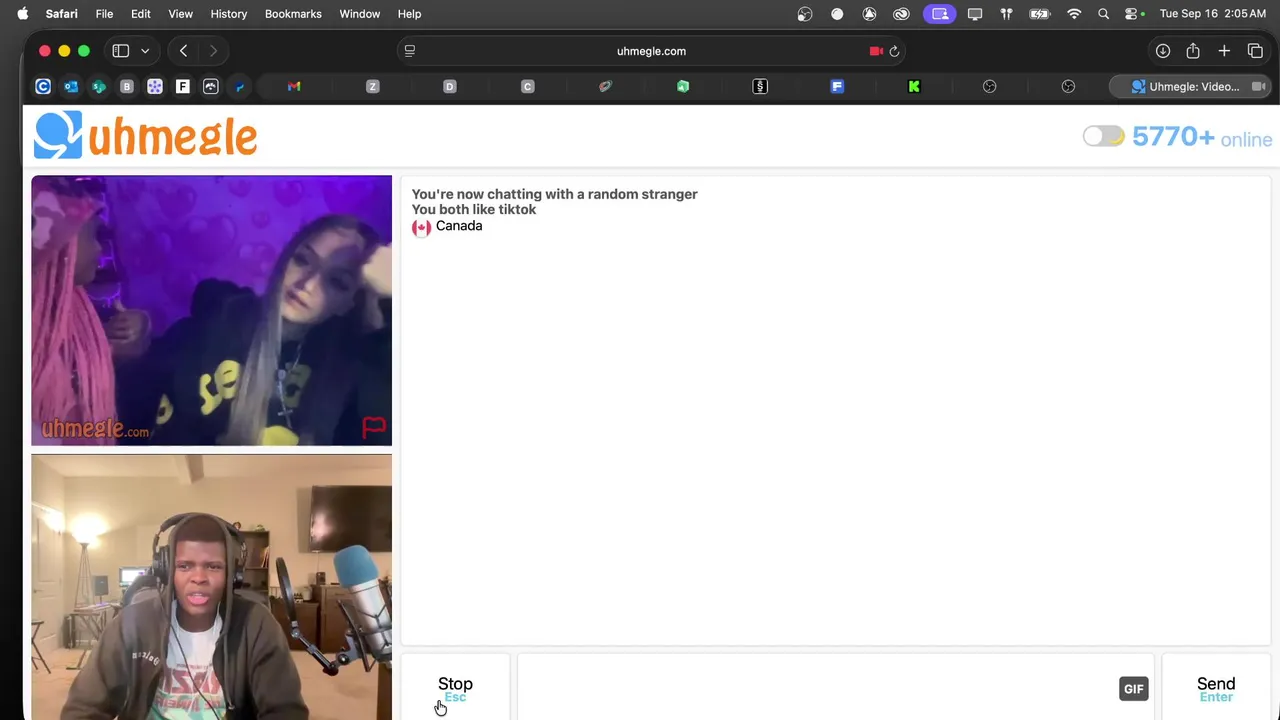Click the stranger's video feed
Viewport: 1280px width, 720px height.
point(211,310)
